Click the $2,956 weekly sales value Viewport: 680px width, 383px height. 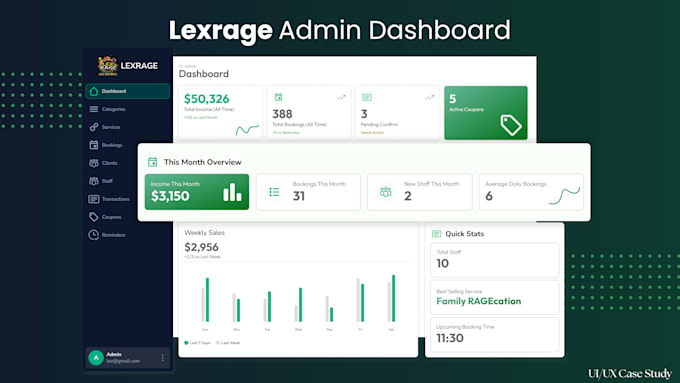[202, 247]
